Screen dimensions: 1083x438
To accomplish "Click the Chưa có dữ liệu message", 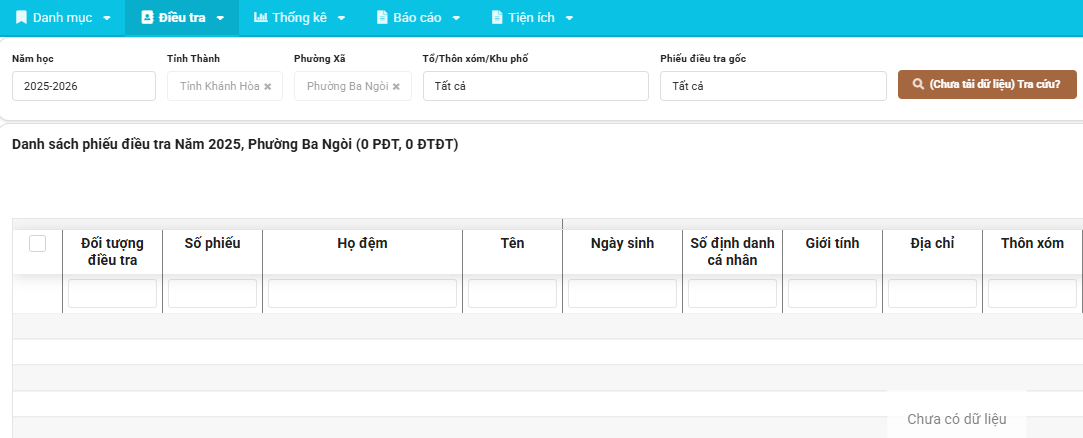I will pyautogui.click(x=957, y=419).
